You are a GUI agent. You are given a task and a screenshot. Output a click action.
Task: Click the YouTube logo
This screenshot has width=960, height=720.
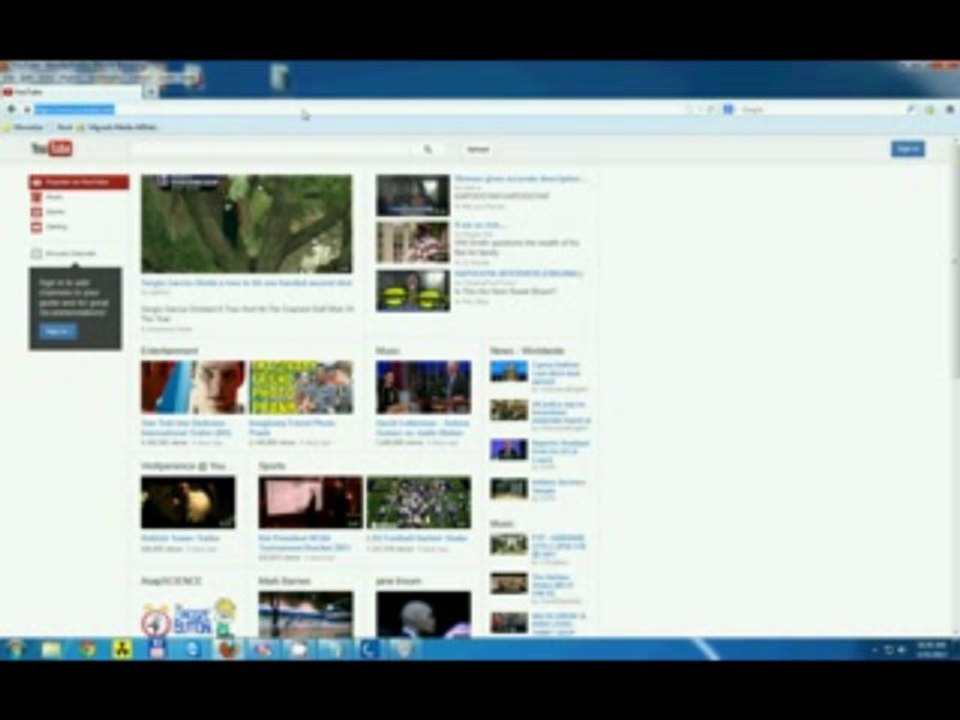click(x=52, y=149)
